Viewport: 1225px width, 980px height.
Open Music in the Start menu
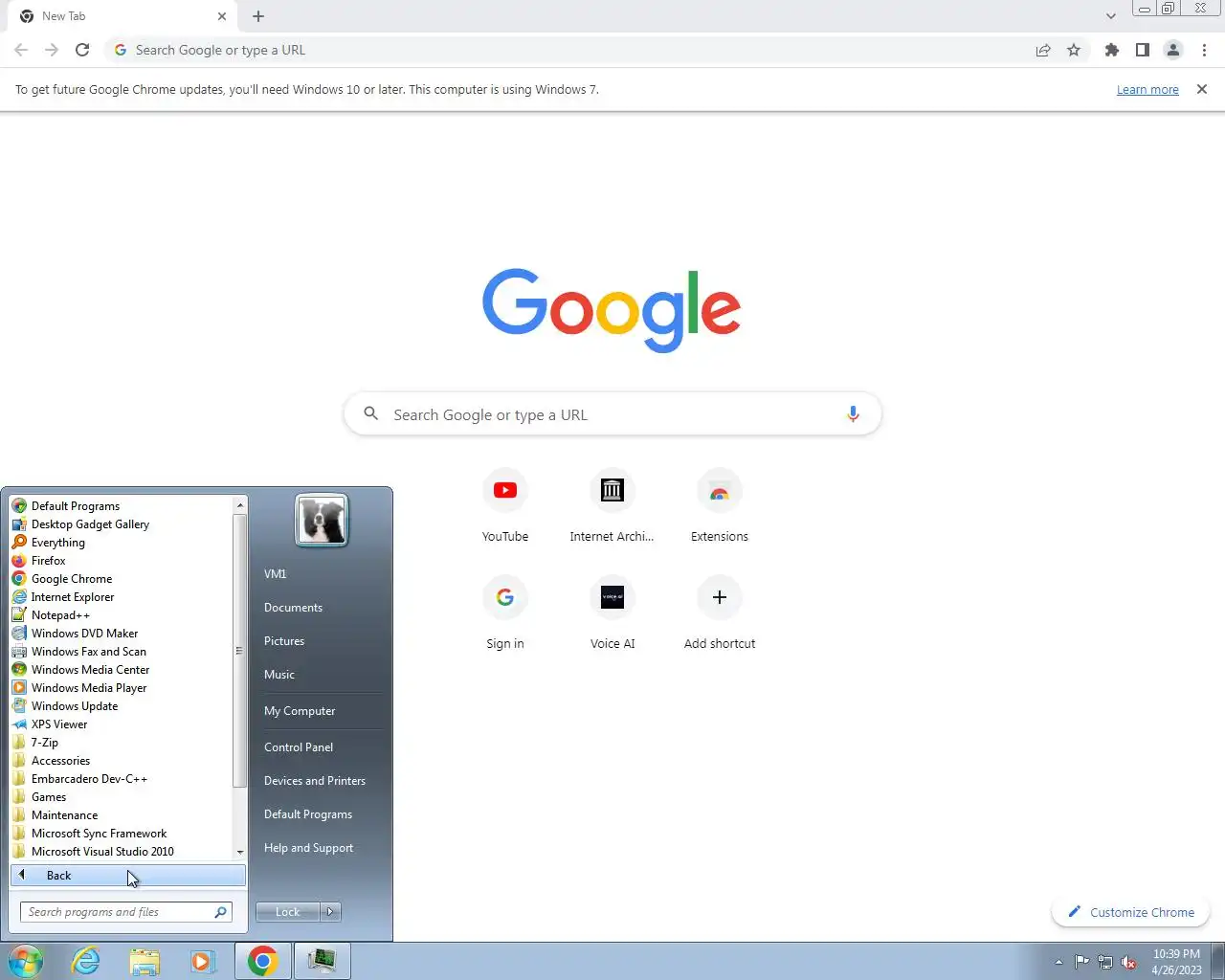(x=279, y=675)
